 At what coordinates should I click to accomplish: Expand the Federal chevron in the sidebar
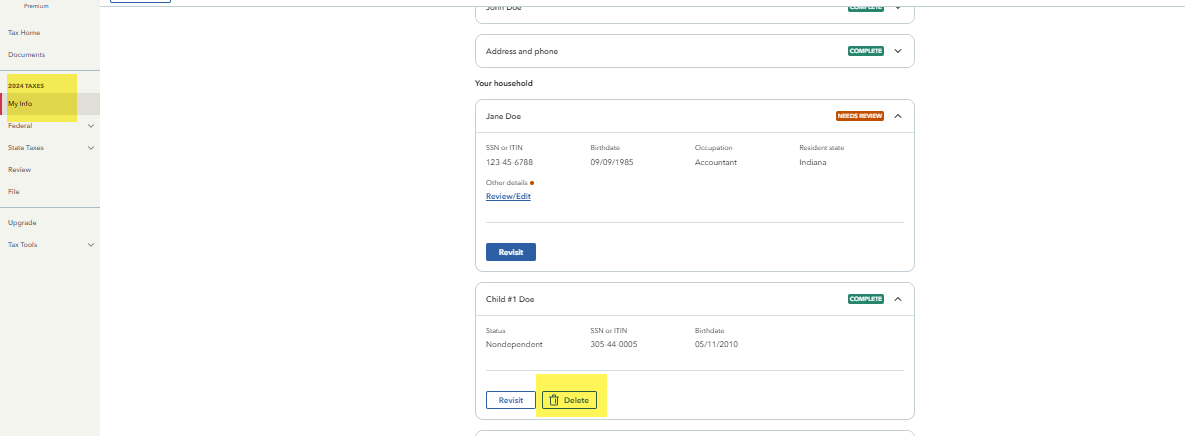[x=91, y=125]
